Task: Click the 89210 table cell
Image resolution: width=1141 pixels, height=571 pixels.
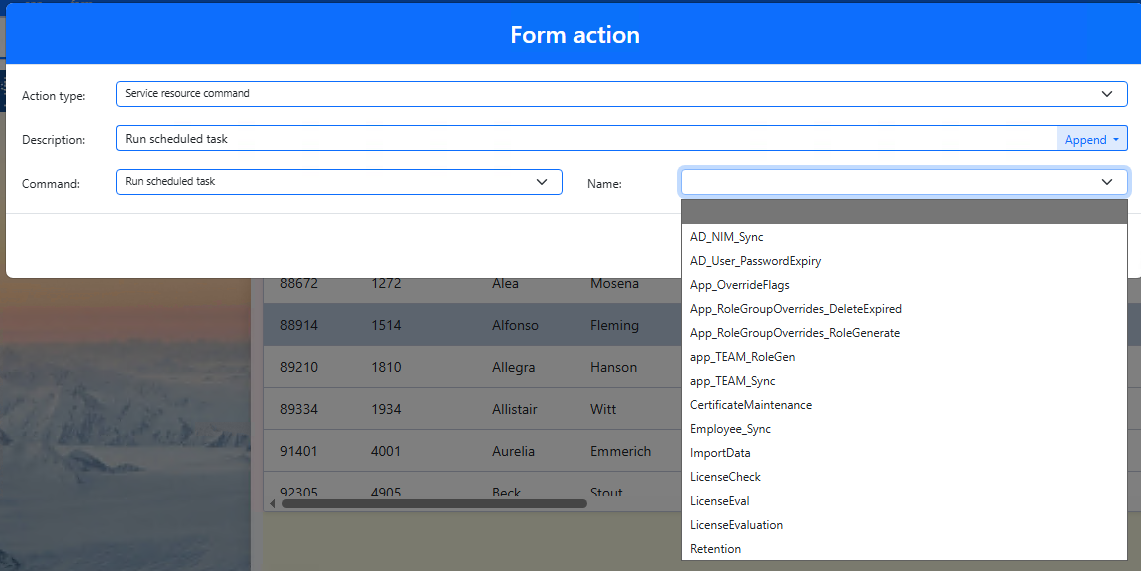Action: pyautogui.click(x=299, y=367)
